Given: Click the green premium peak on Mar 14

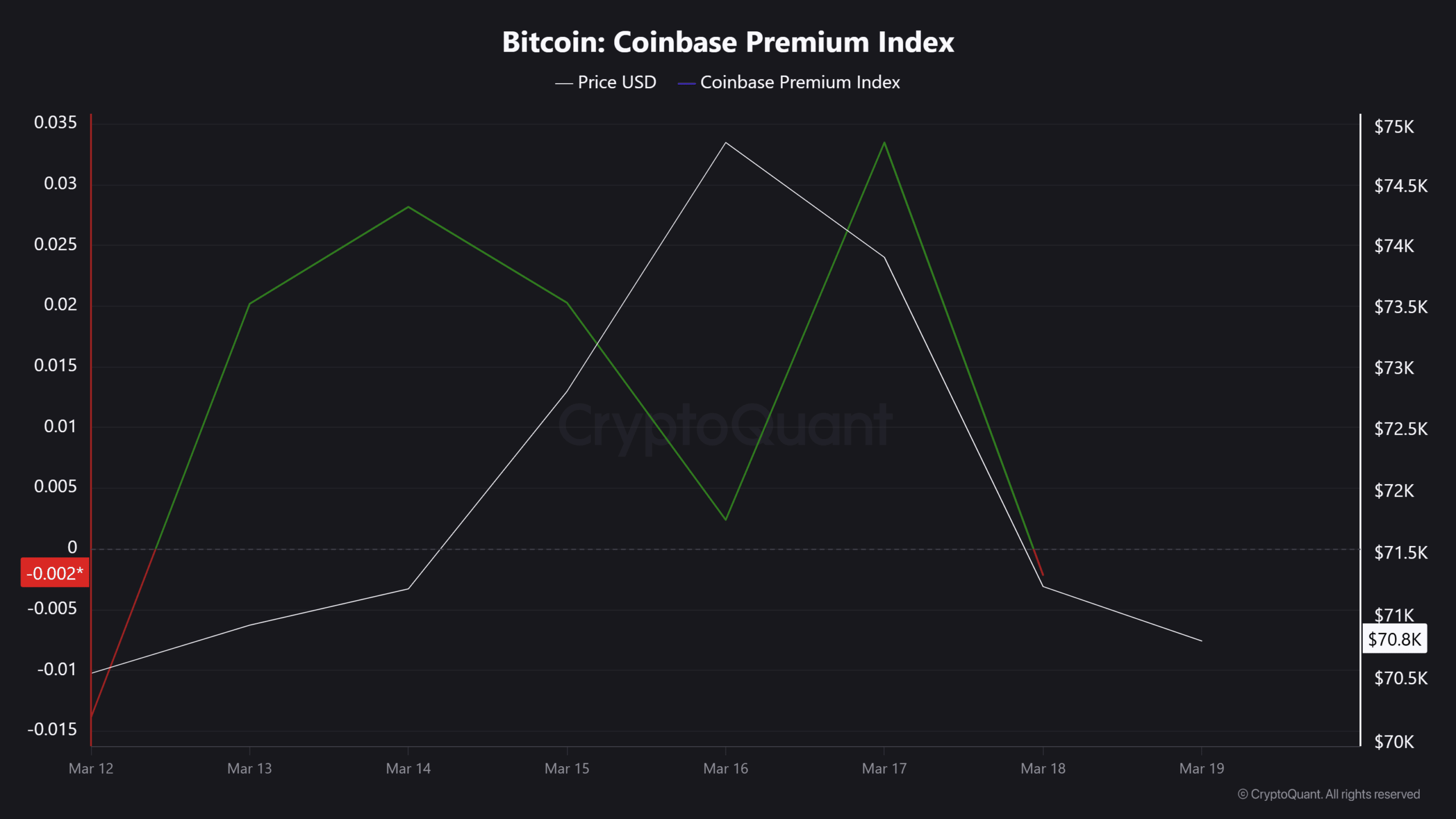Looking at the screenshot, I should point(408,207).
